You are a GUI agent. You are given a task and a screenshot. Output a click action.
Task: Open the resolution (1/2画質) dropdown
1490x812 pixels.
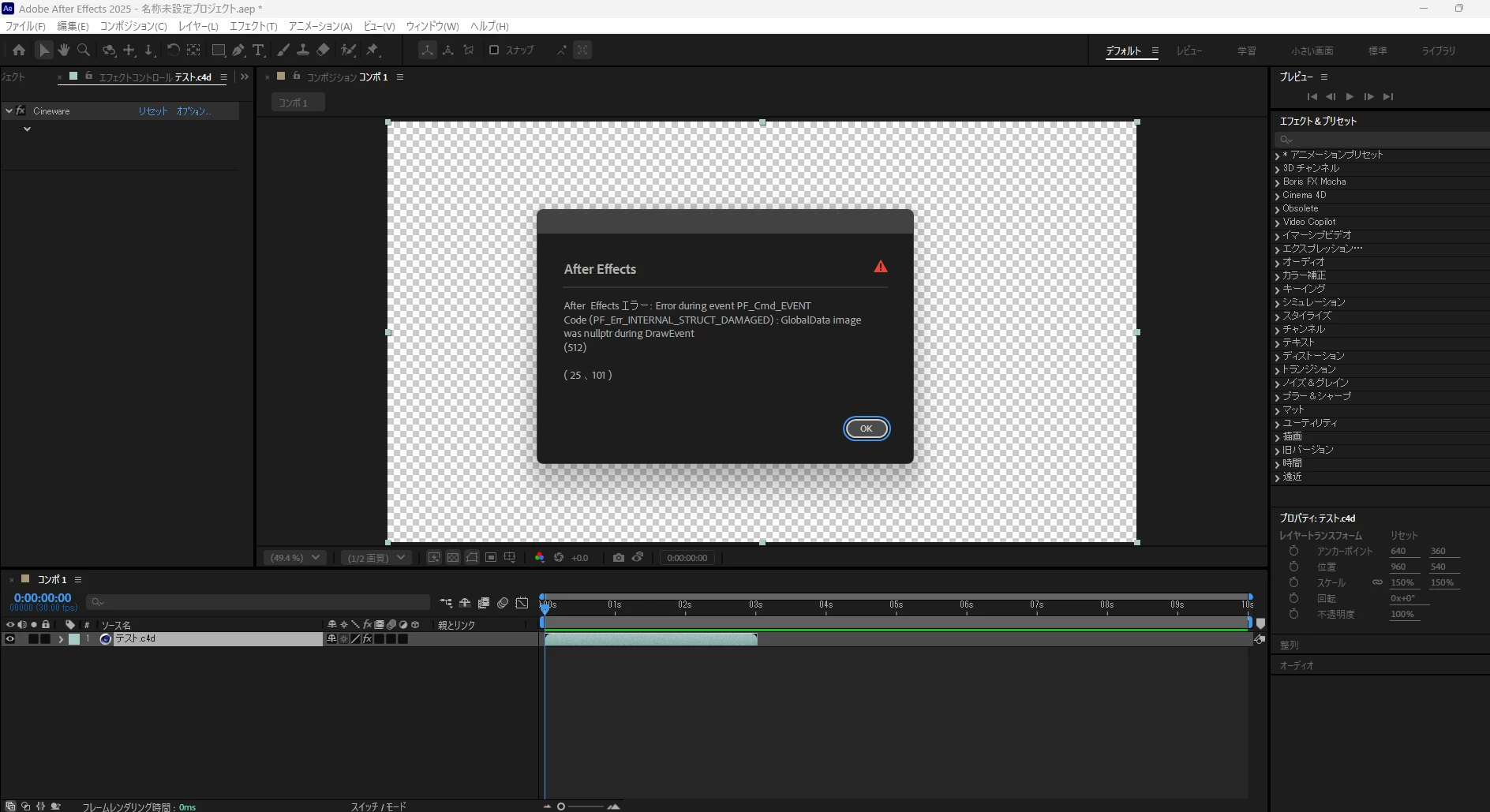pos(376,557)
